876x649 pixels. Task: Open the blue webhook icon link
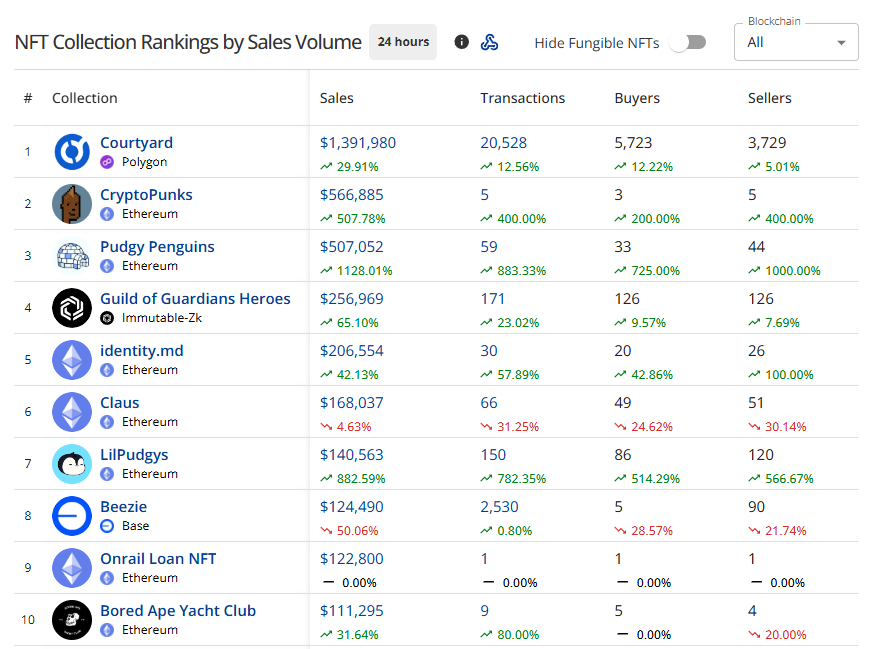coord(489,42)
